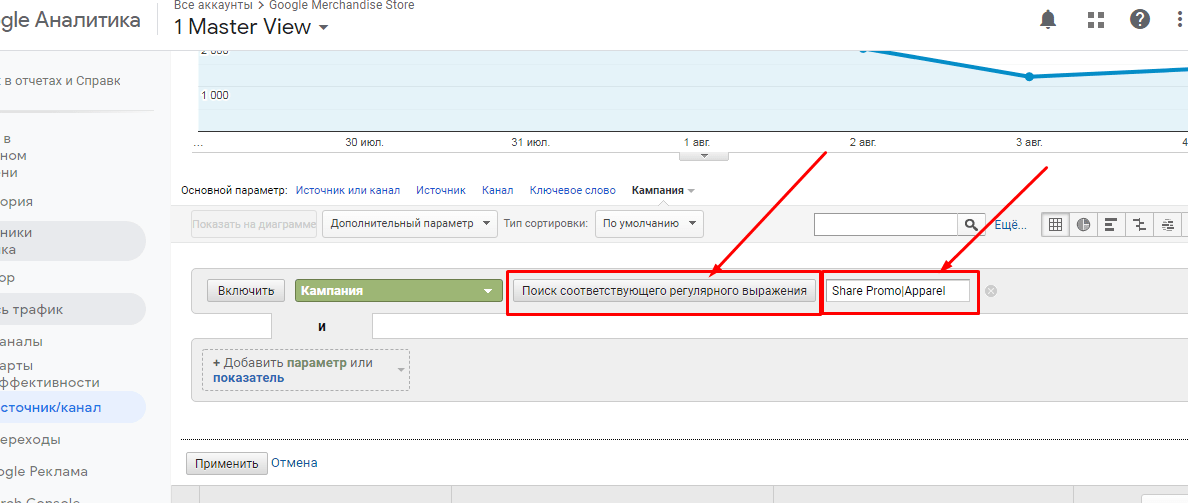Click the Share Promo|Apparel text field

(x=897, y=291)
